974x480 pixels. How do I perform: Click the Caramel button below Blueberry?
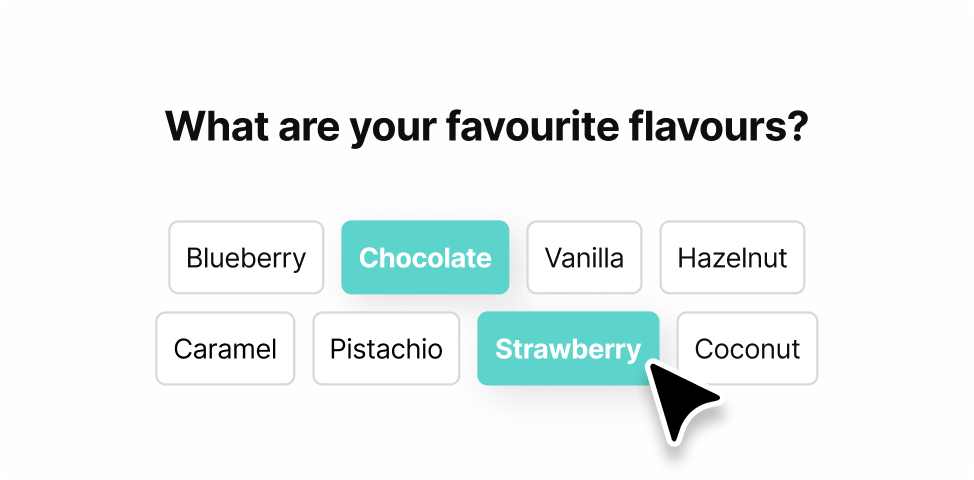coord(225,349)
